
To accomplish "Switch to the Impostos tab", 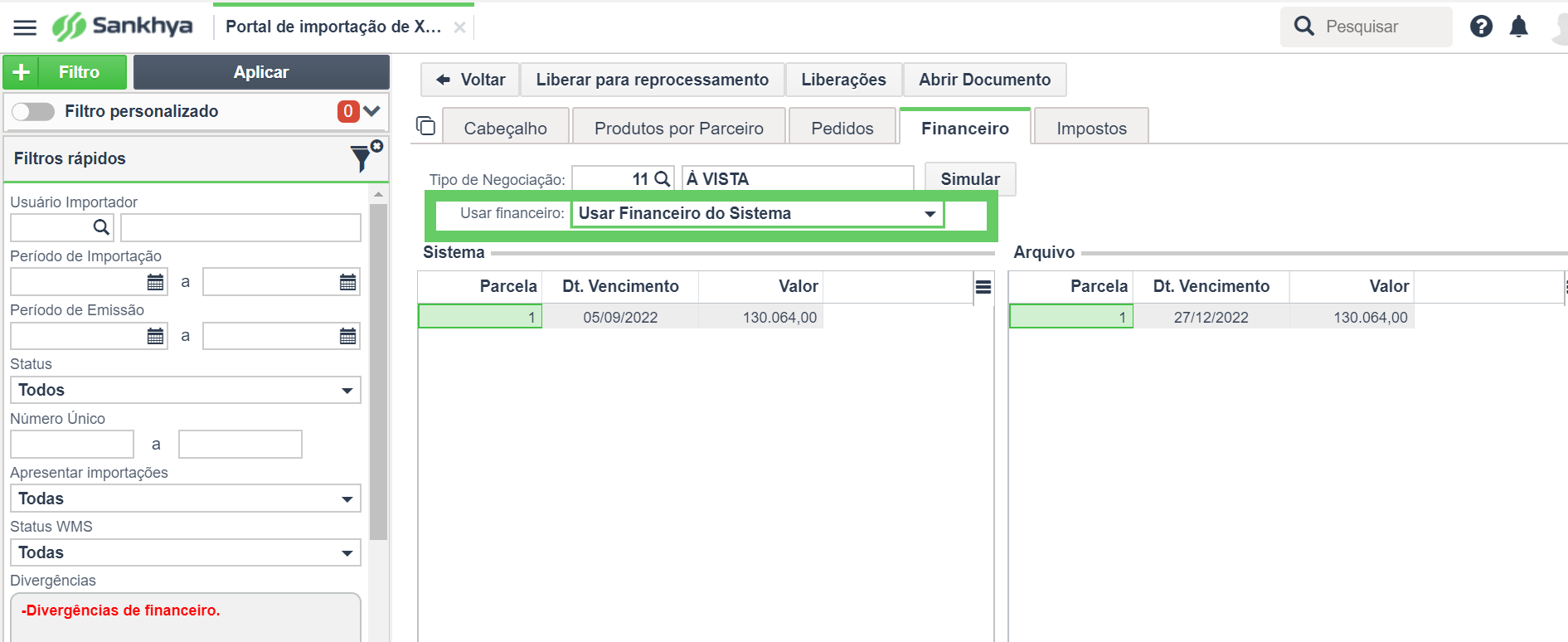I will click(x=1092, y=128).
